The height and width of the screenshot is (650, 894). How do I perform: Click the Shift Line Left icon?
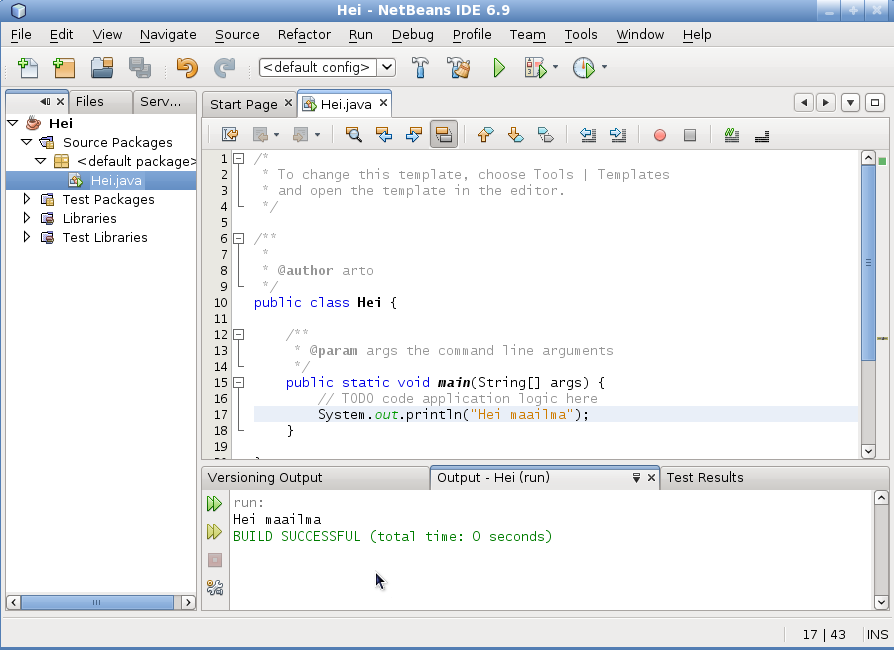588,135
